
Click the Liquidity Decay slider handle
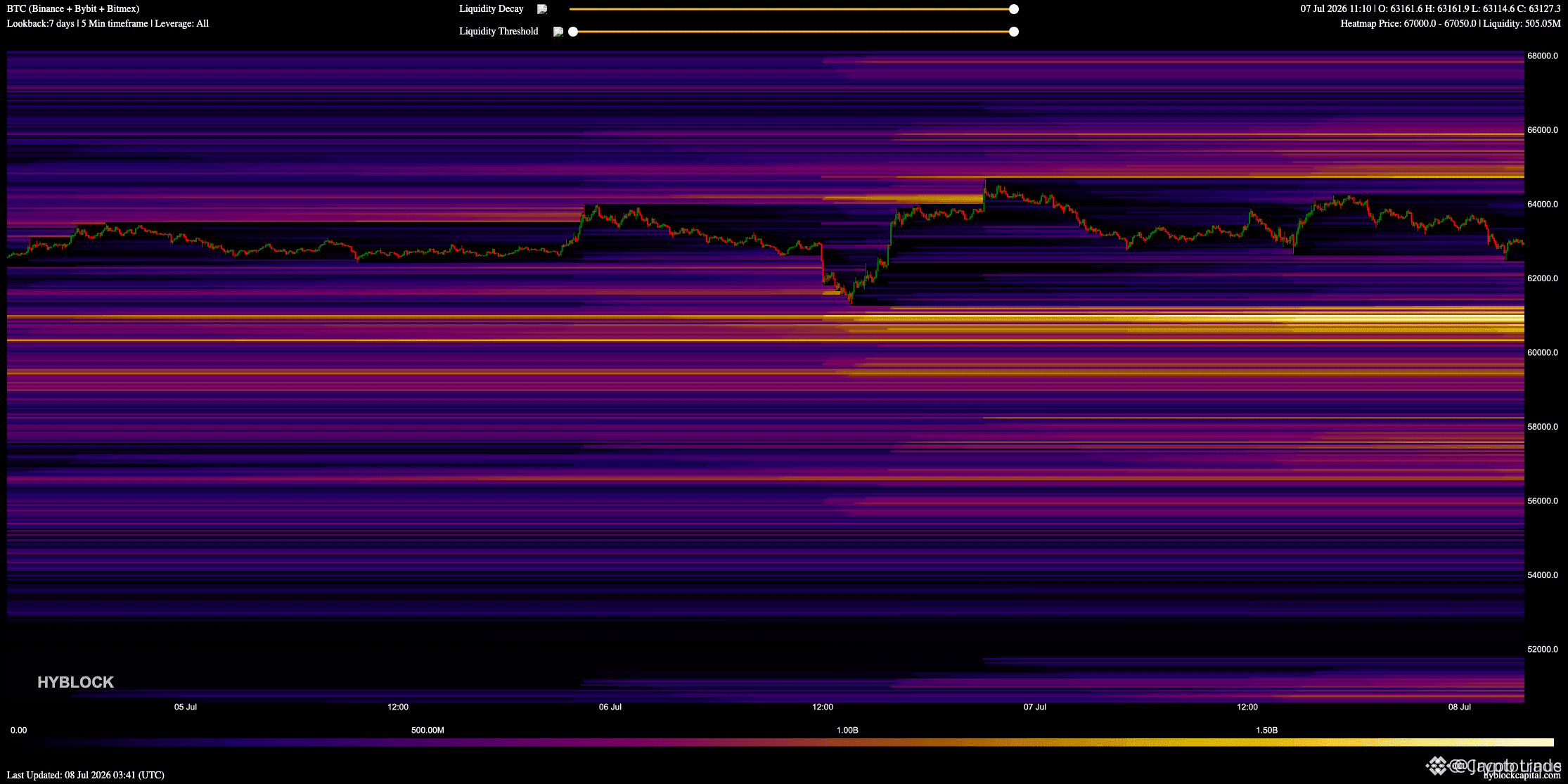coord(1014,9)
